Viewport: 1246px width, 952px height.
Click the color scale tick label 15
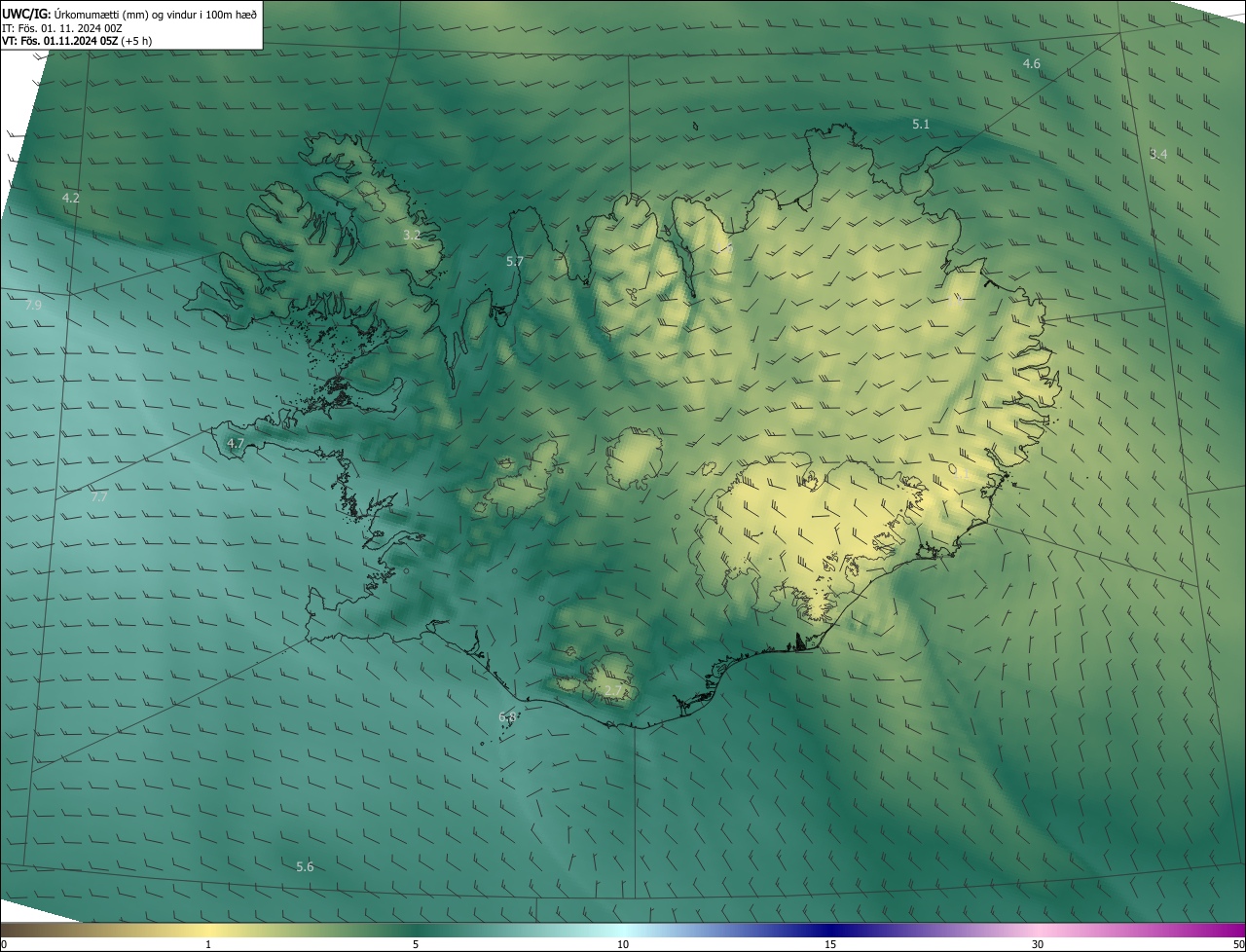[x=830, y=944]
